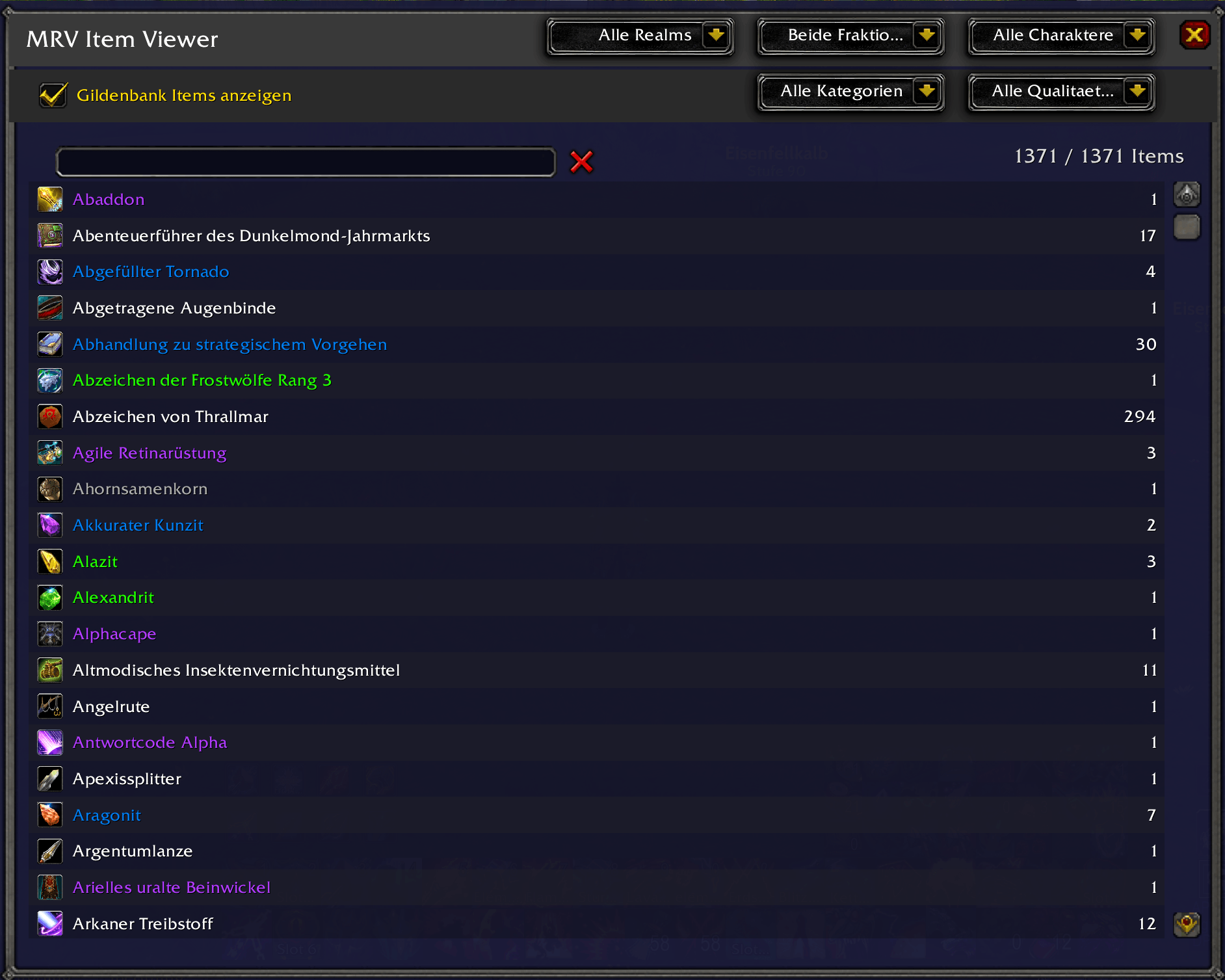Click the 294 count for Thrallmar
This screenshot has height=980, width=1225.
click(1140, 417)
